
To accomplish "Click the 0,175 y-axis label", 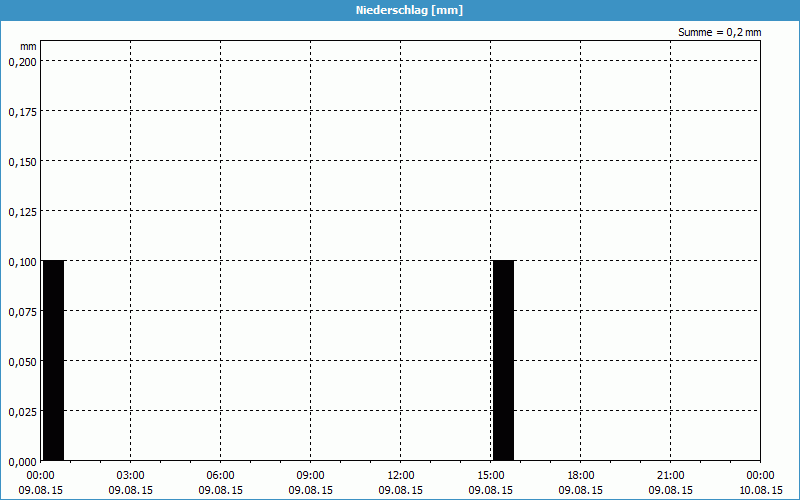I will (x=23, y=112).
